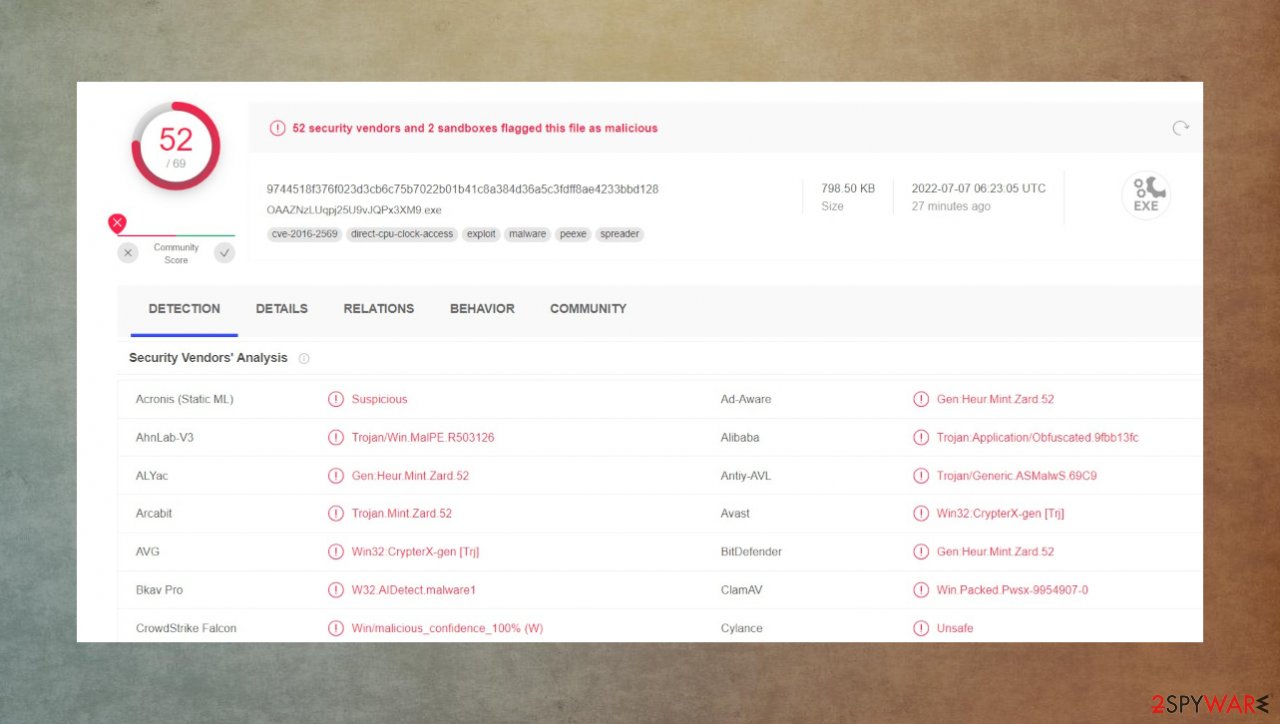Open the COMMUNITY tab
This screenshot has width=1280, height=724.
pos(588,309)
